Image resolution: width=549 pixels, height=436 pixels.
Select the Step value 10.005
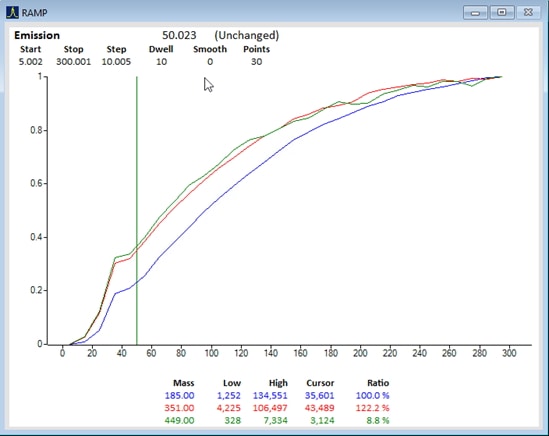coord(116,62)
